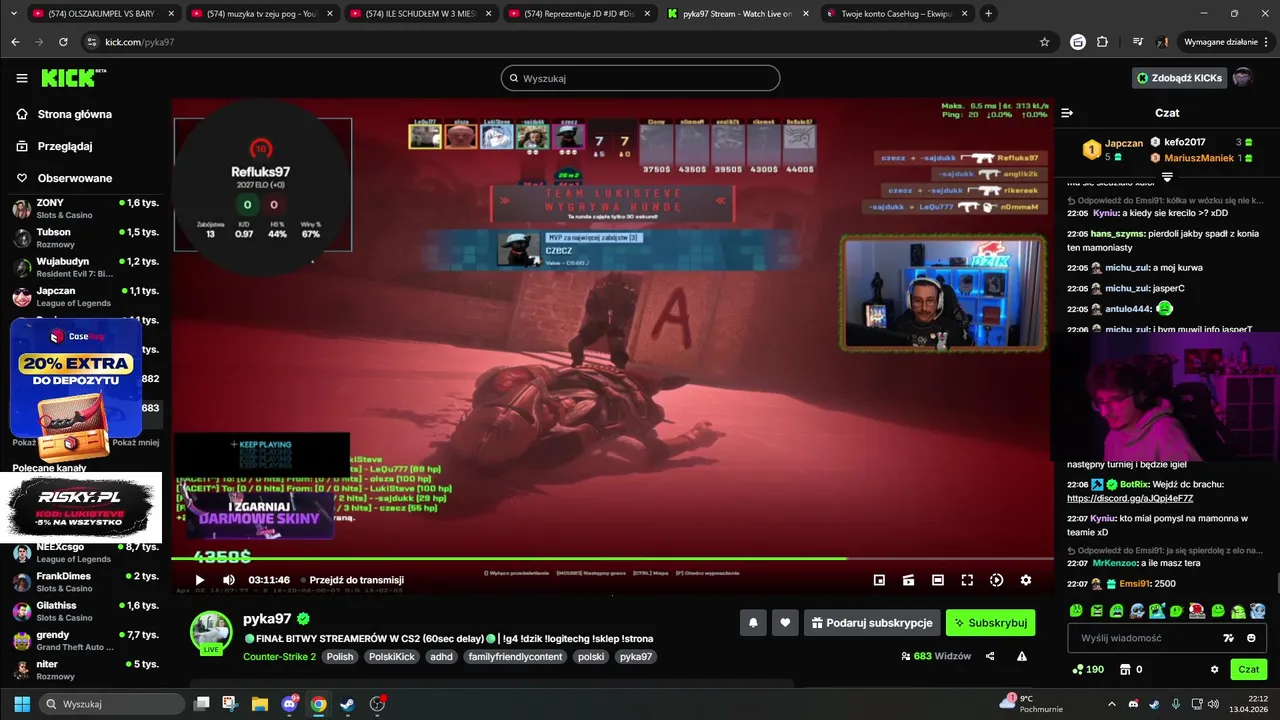Open the channel points 190 balance
Image resolution: width=1280 pixels, height=720 pixels.
coord(1088,669)
